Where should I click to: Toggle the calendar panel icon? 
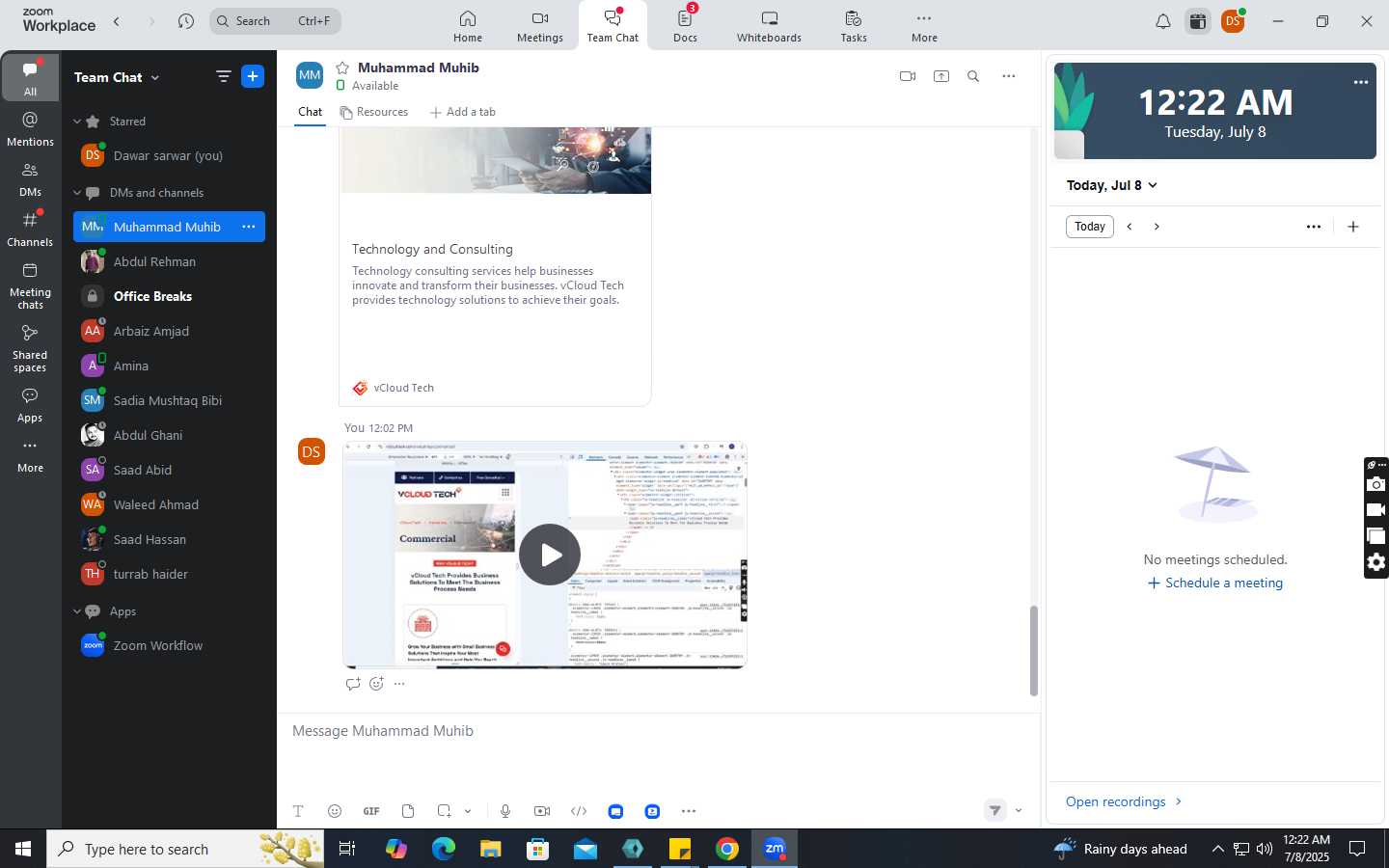(1198, 21)
